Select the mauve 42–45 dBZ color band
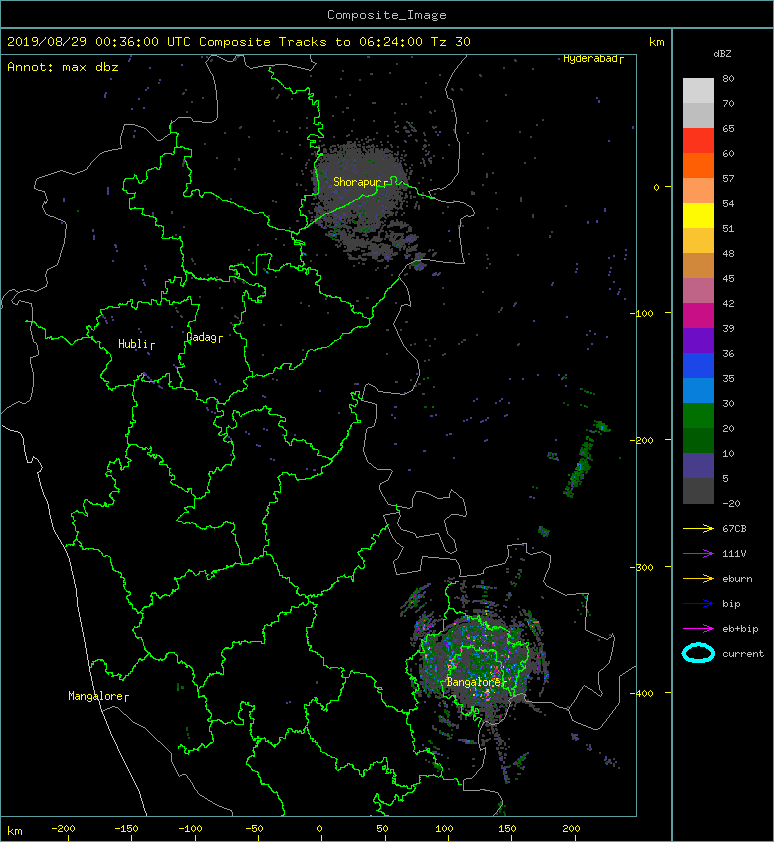The image size is (774, 842). point(698,291)
